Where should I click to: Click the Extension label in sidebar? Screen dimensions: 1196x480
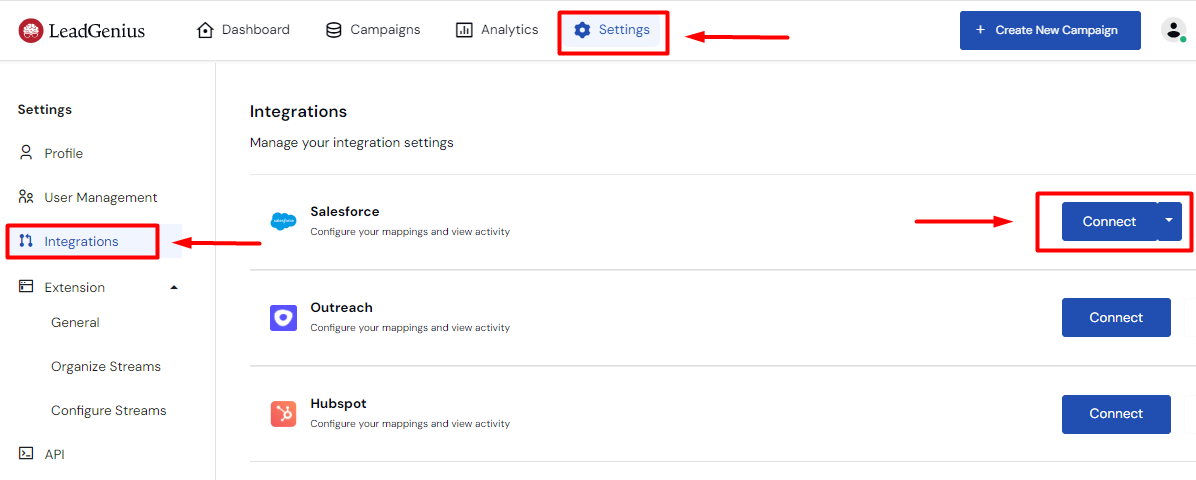[75, 288]
